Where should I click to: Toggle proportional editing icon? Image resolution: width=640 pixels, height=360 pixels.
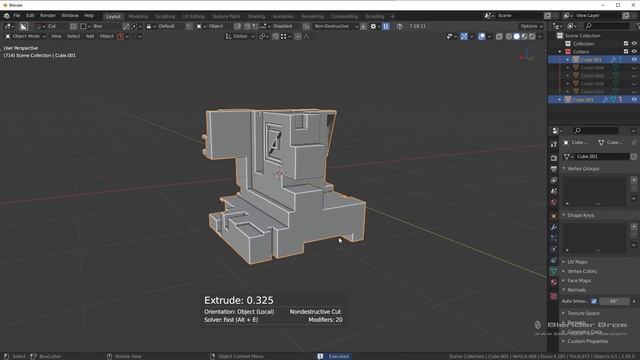point(298,36)
